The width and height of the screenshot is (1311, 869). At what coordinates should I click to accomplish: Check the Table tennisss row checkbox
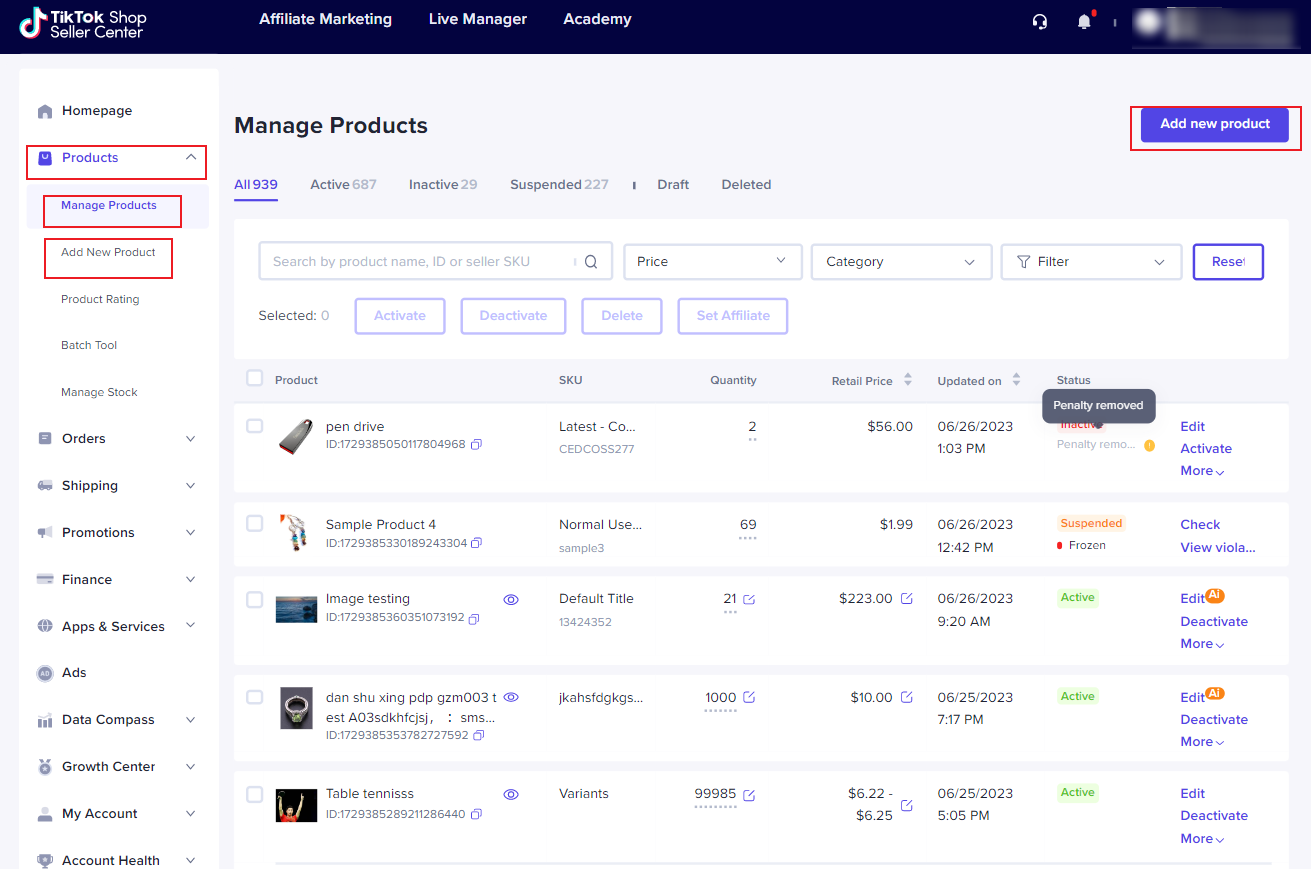coord(254,793)
